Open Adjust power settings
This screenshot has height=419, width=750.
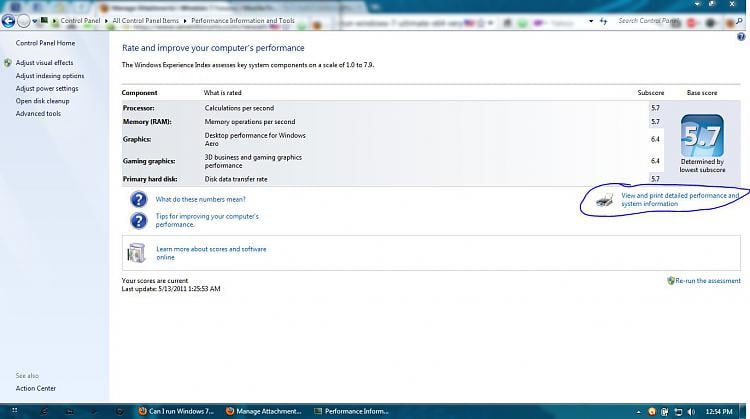pos(47,88)
